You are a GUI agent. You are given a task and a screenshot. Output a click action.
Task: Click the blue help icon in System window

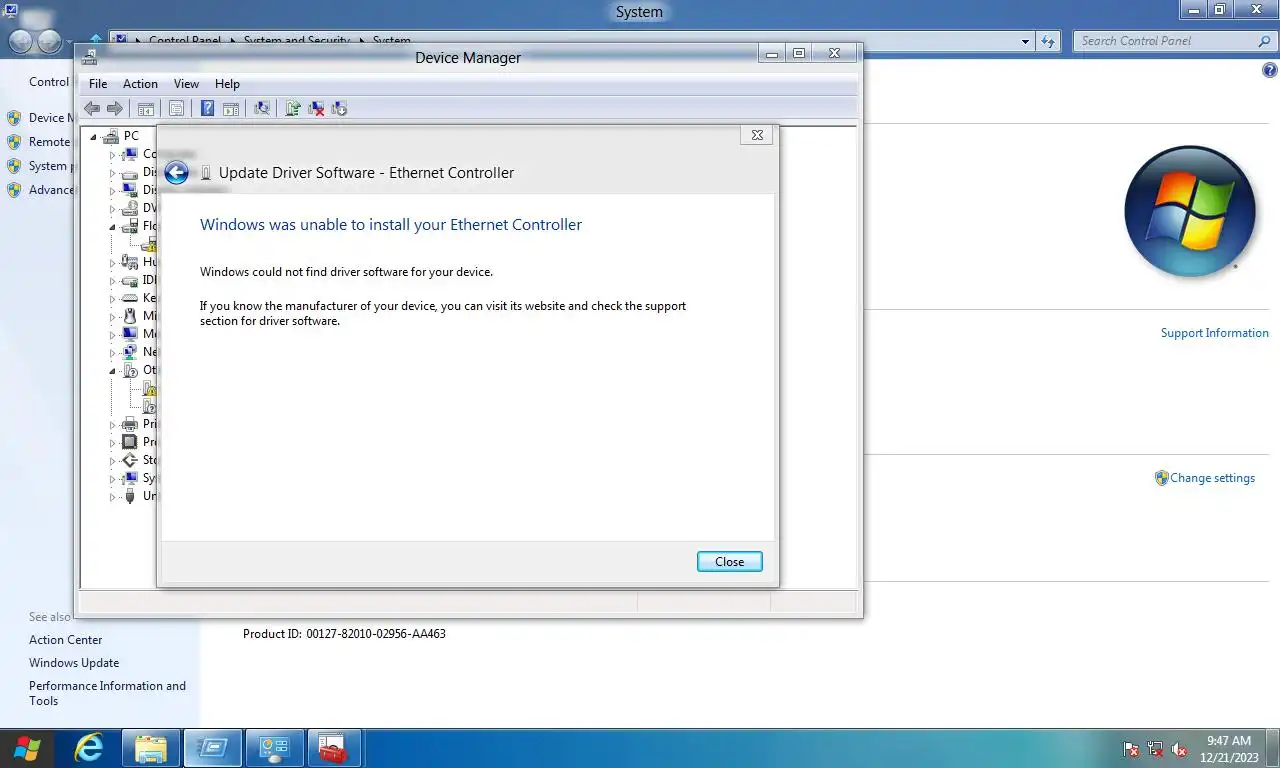(x=1270, y=71)
